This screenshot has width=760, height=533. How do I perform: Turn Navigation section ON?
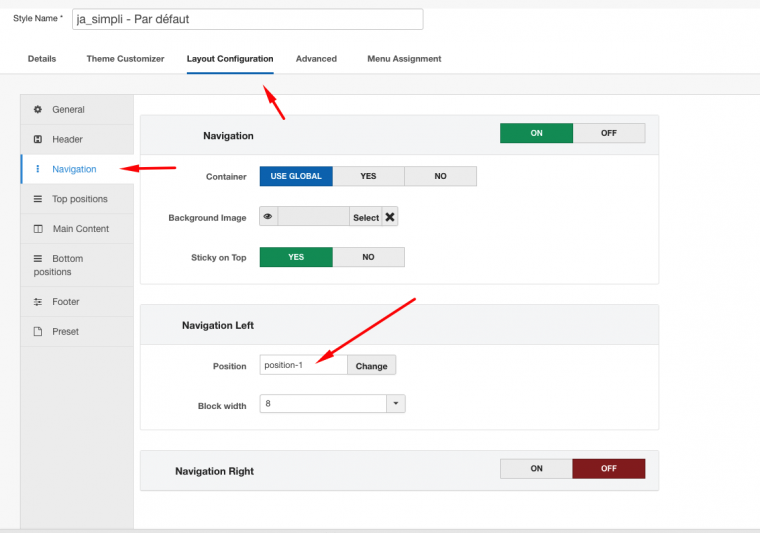coord(536,133)
